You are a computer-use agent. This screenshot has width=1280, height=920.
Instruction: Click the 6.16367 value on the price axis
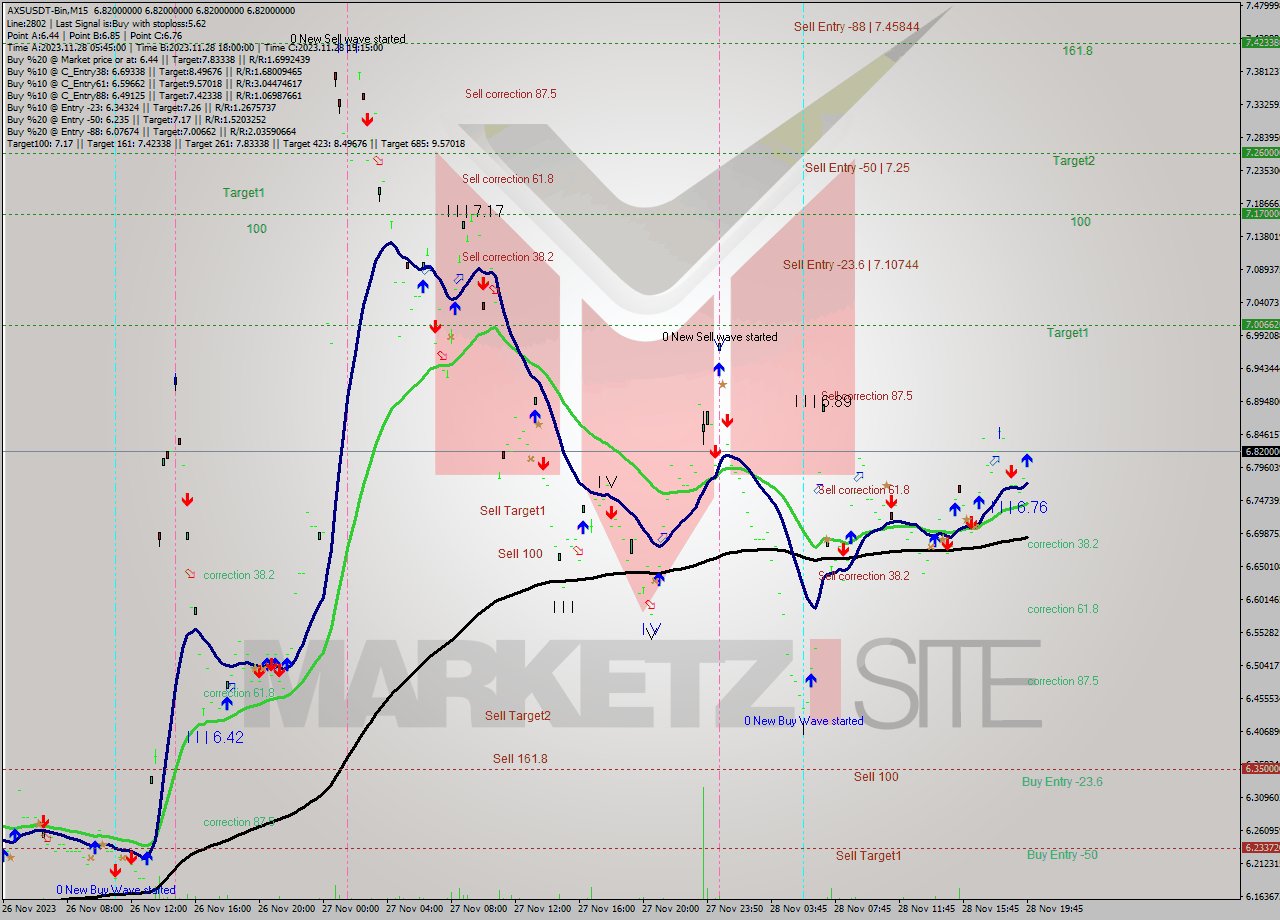pos(1262,896)
